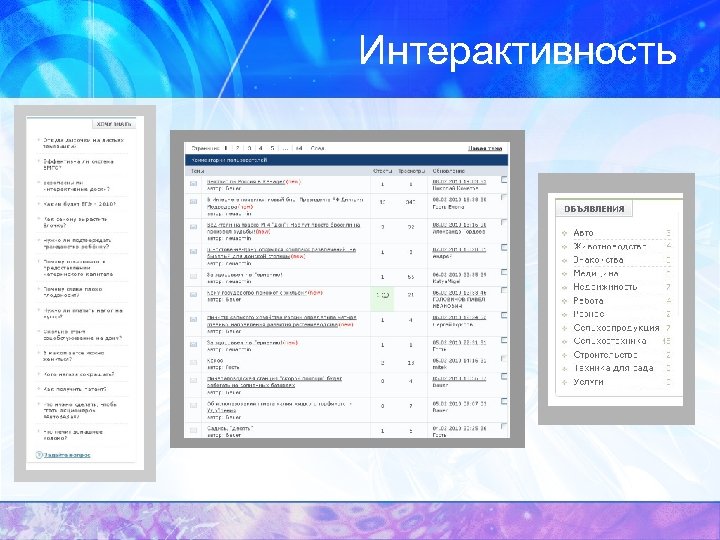720x540 pixels.
Task: Open the Авто announcements category
Action: click(x=583, y=233)
